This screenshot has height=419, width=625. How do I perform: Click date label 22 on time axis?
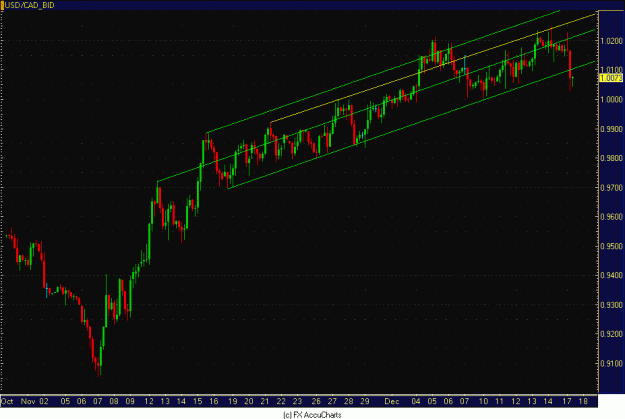tap(281, 401)
